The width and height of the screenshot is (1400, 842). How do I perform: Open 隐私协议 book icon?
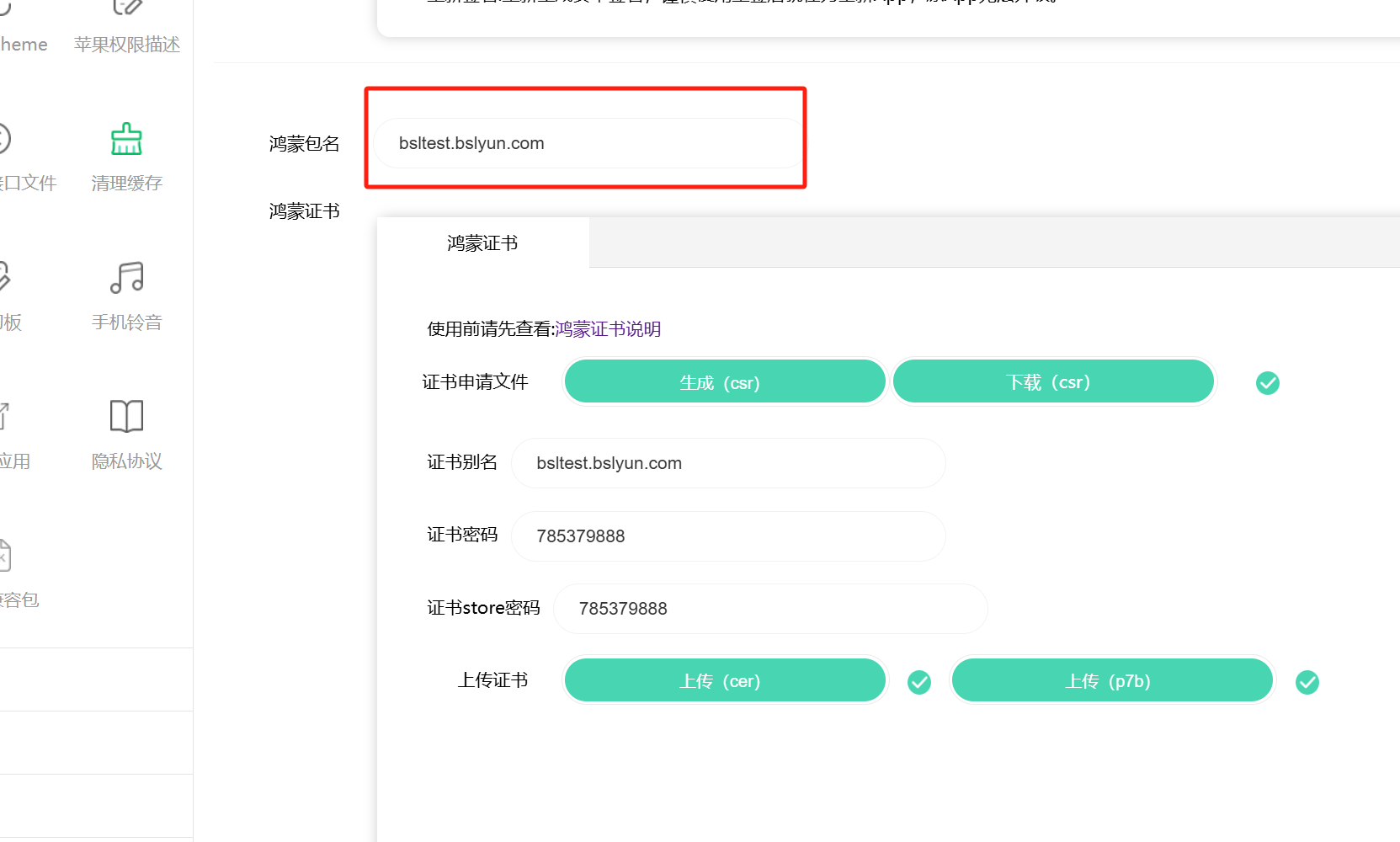(x=126, y=416)
